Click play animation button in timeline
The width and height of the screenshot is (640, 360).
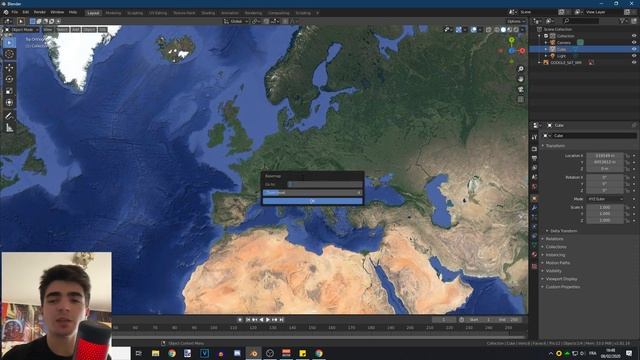268,320
